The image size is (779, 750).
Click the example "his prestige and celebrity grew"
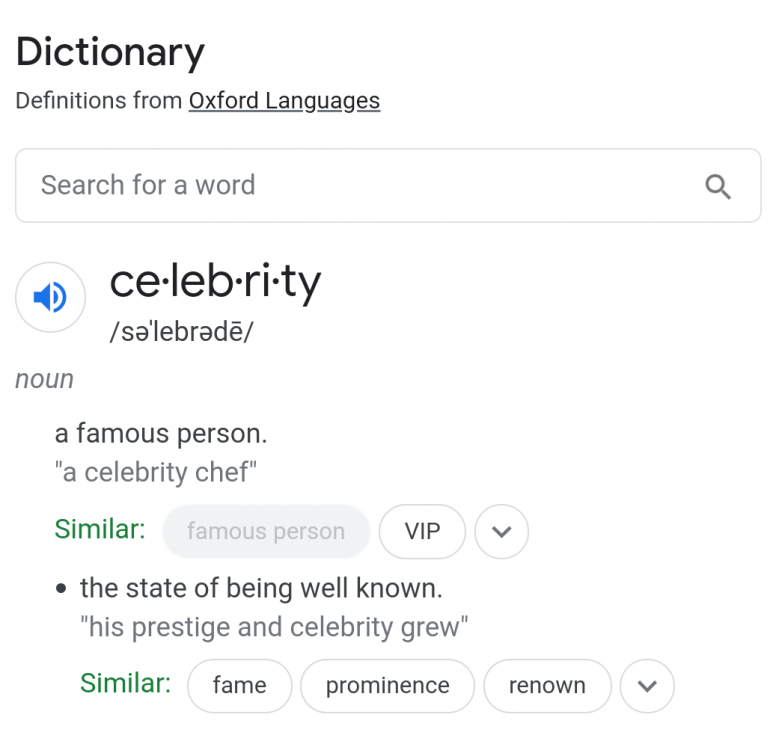[274, 627]
